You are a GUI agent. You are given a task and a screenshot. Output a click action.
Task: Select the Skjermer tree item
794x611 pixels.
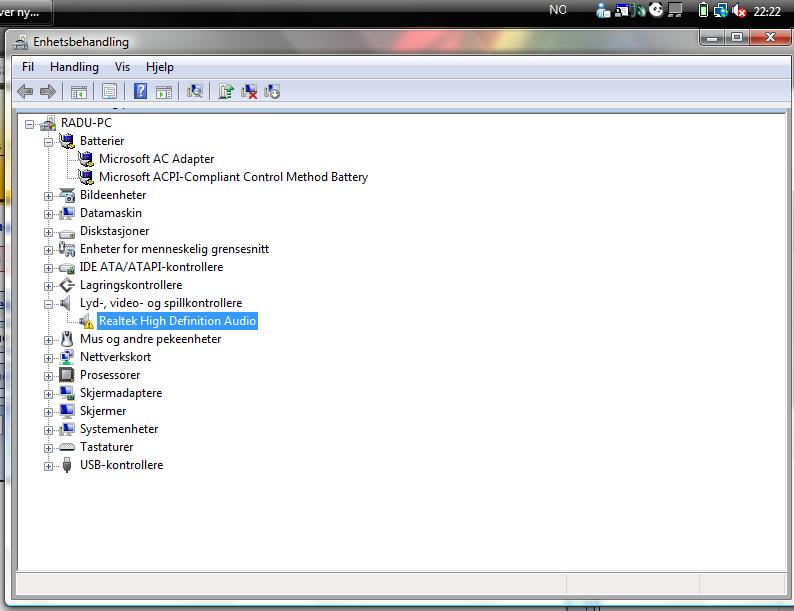point(103,411)
